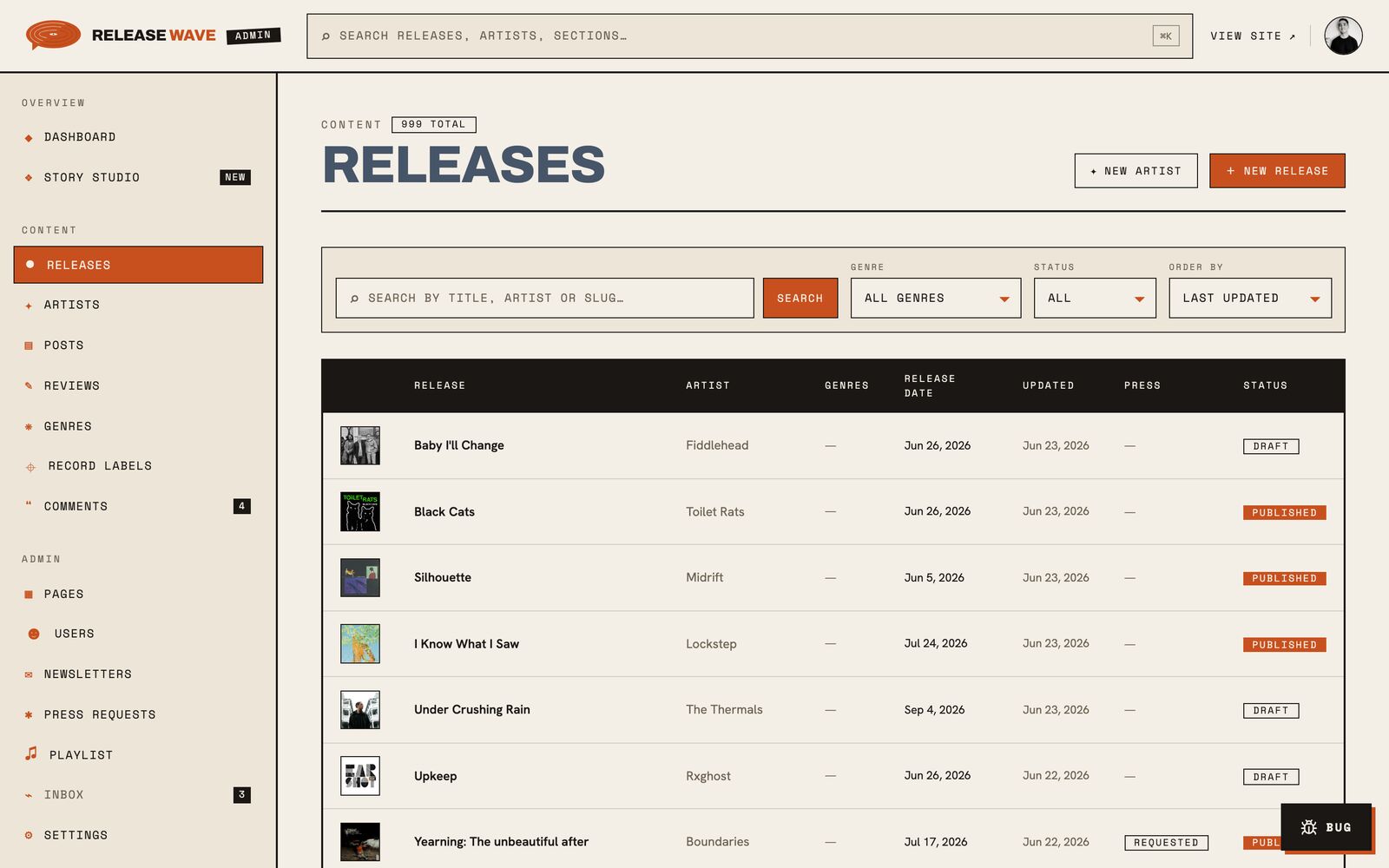Open the Black Cats cover thumbnail
The image size is (1389, 868).
[359, 511]
